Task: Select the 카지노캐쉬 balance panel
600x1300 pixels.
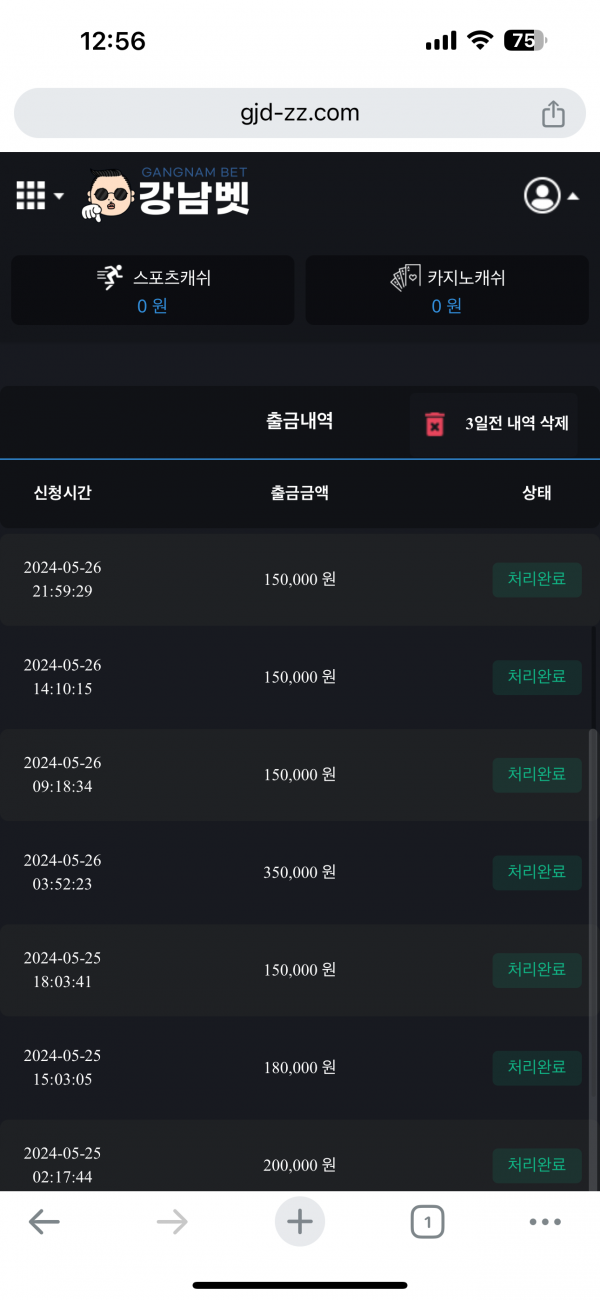Action: tap(446, 290)
